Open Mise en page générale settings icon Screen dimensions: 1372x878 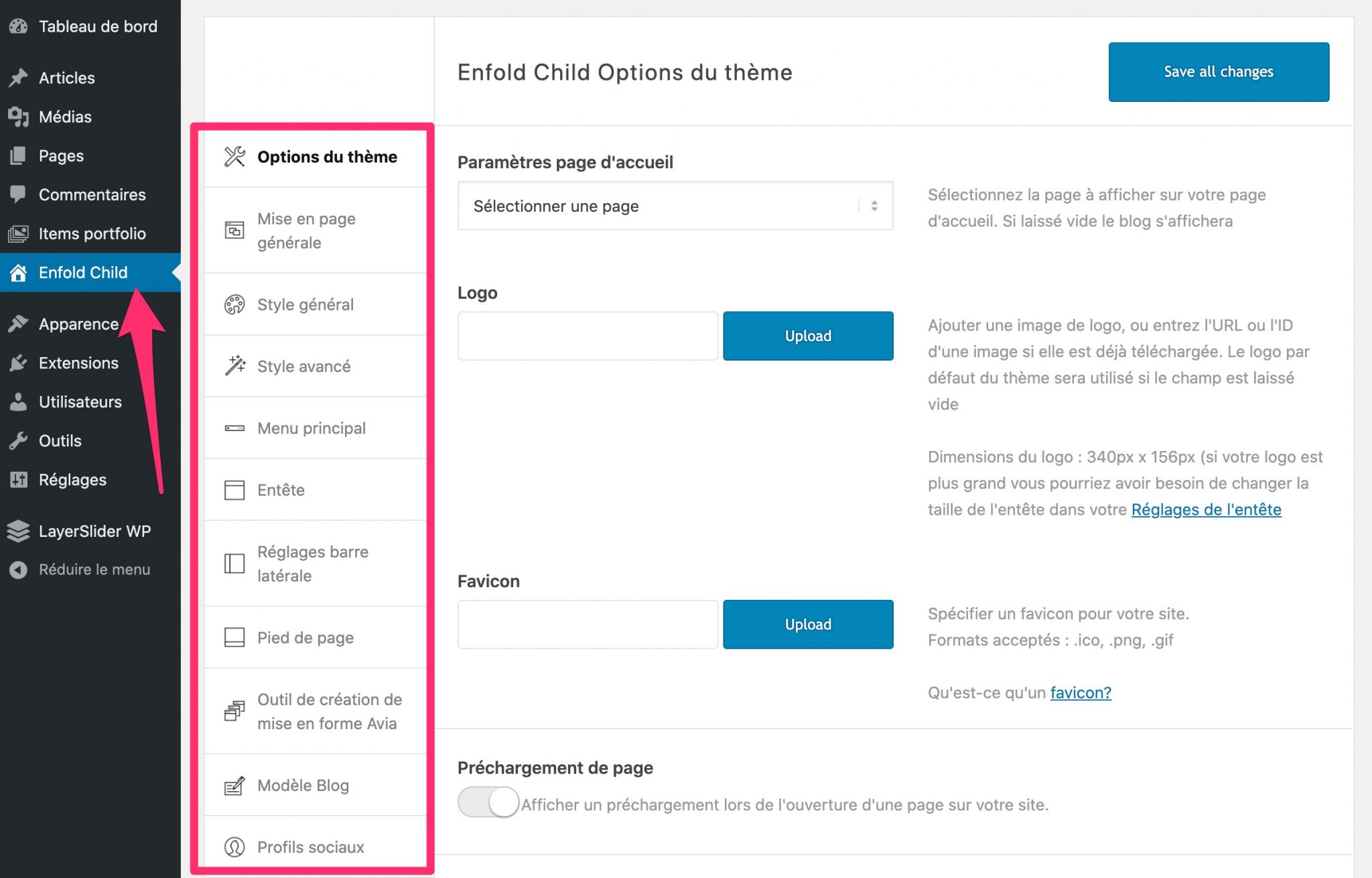232,230
